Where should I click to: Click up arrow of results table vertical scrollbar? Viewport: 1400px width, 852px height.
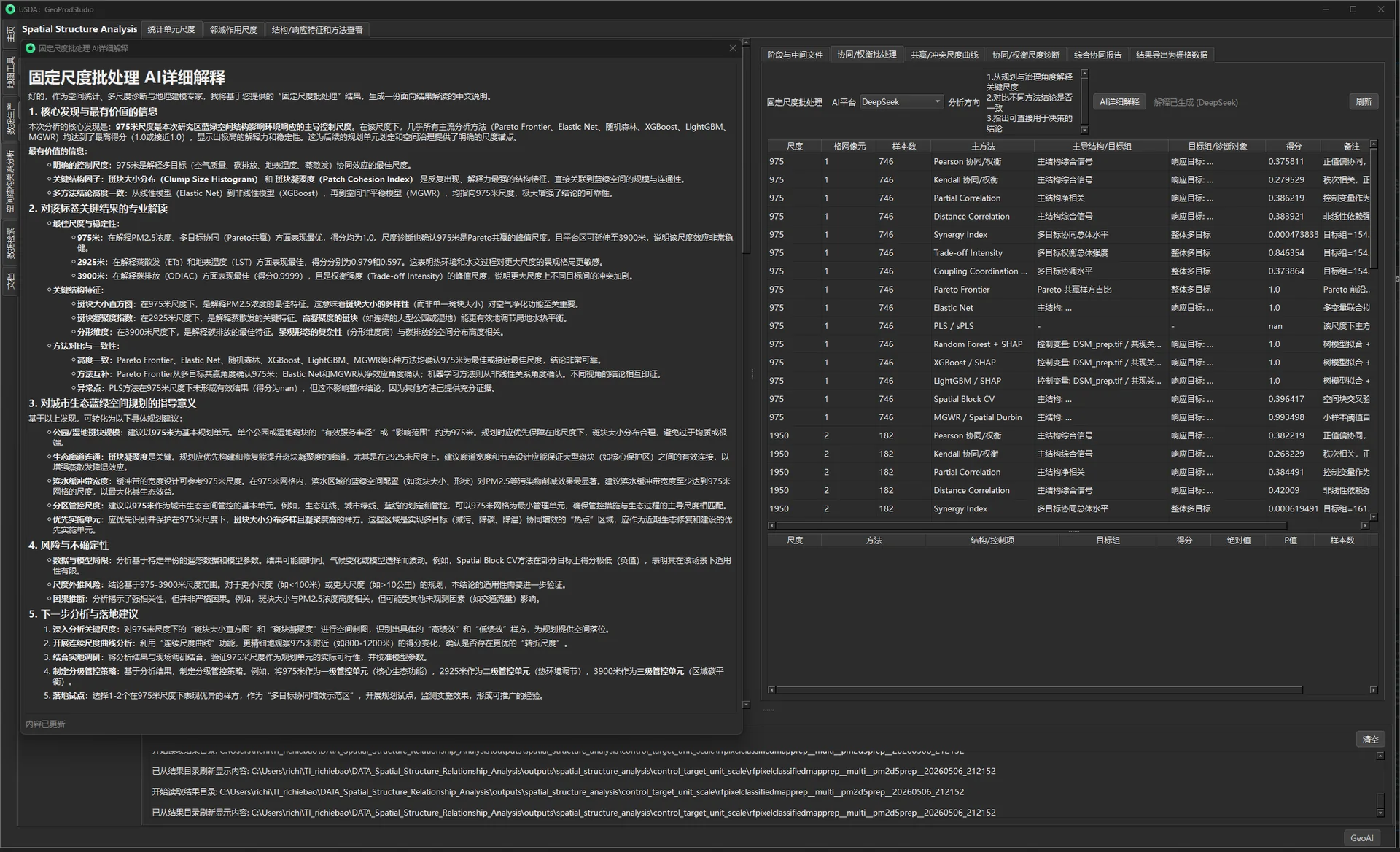(x=1374, y=144)
